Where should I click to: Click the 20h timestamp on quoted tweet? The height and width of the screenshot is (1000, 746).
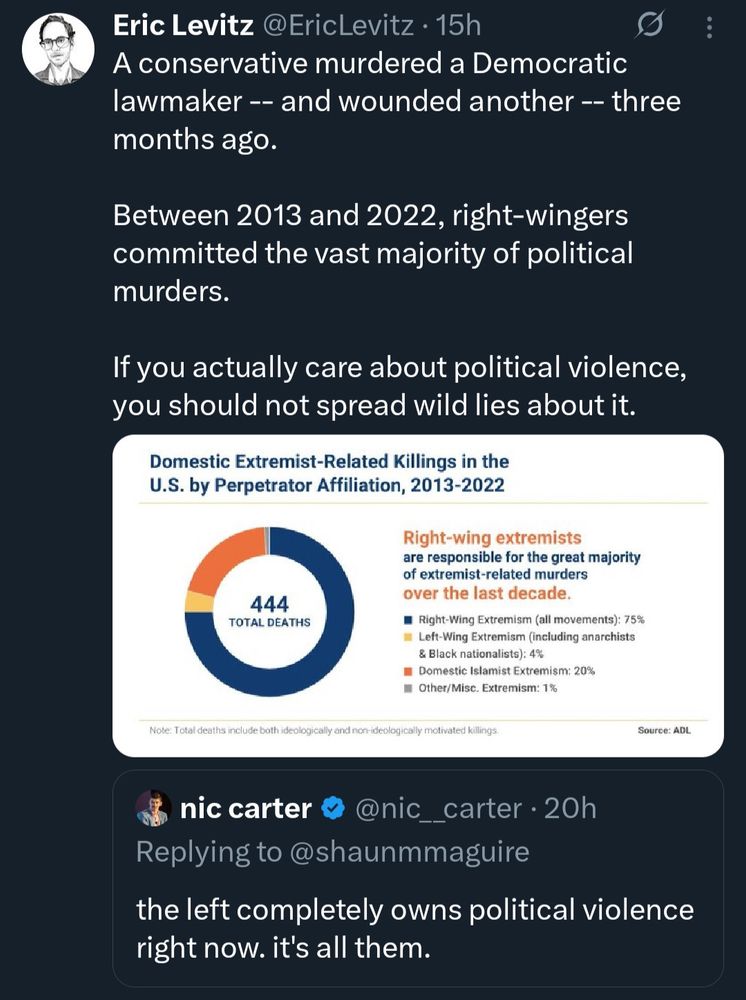(569, 808)
